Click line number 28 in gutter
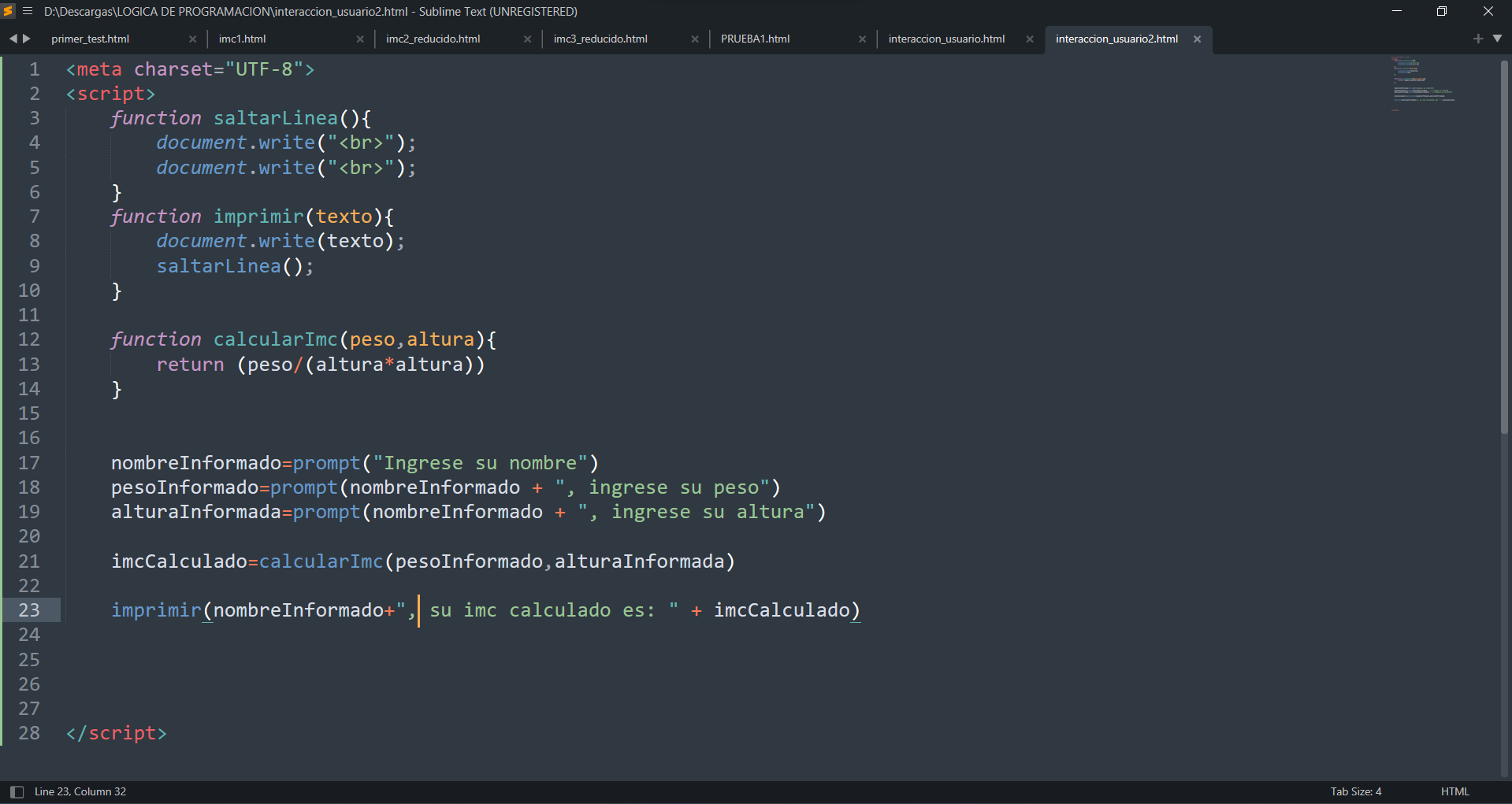The width and height of the screenshot is (1512, 804). 29,733
